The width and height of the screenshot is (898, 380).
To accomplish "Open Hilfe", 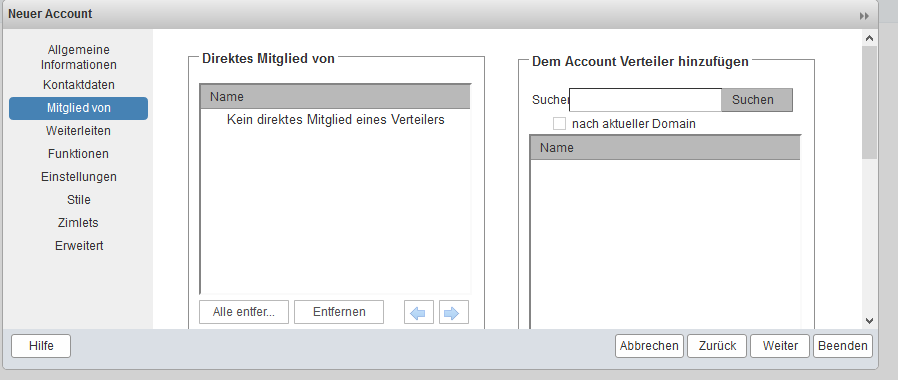I will click(41, 346).
